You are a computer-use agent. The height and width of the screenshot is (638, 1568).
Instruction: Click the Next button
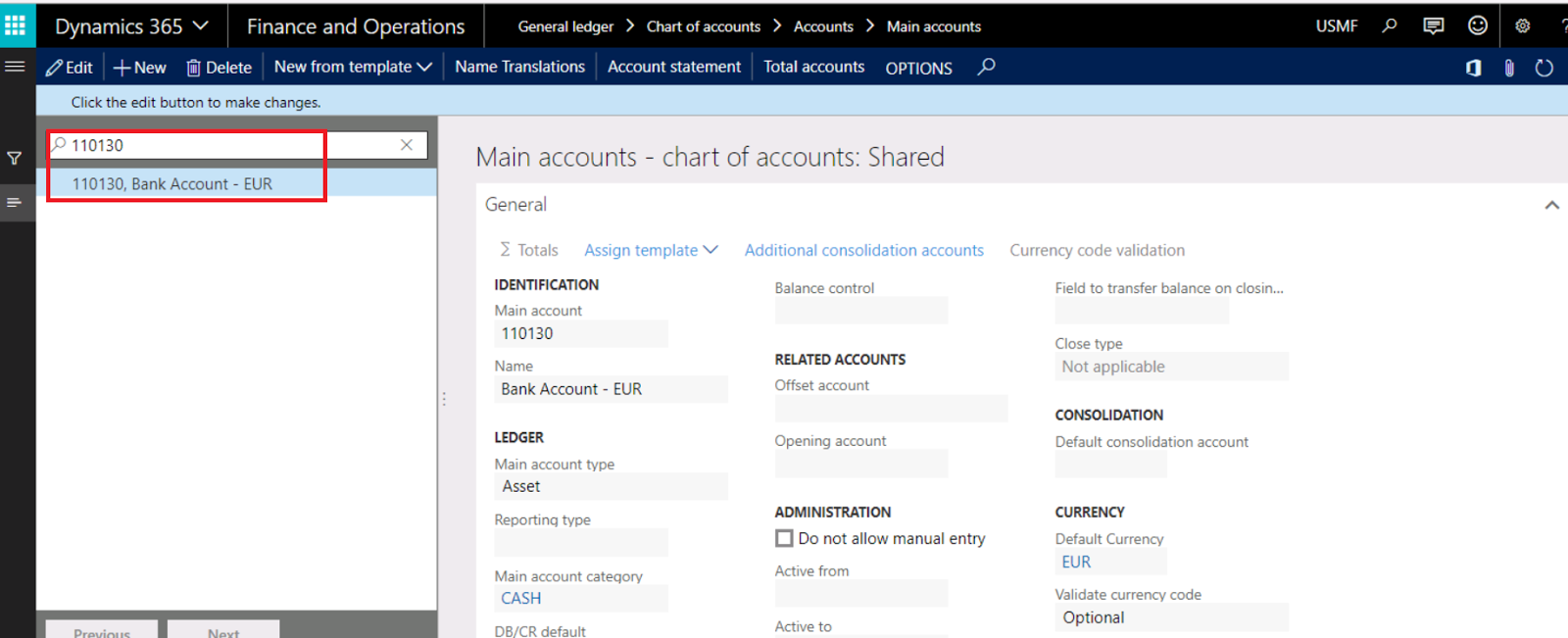coord(223,629)
